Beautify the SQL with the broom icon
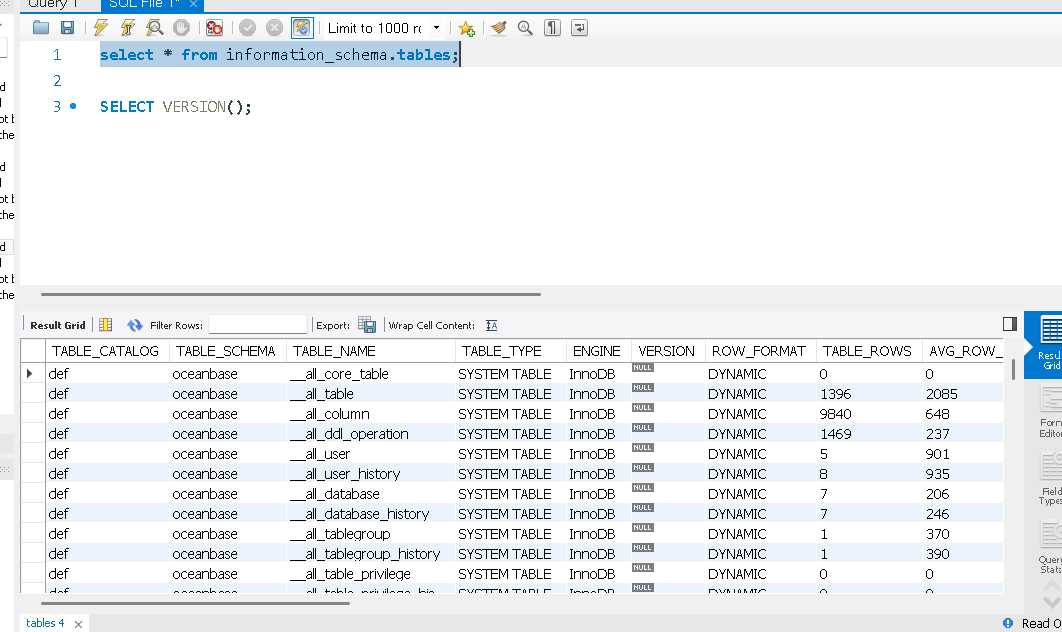This screenshot has height=632, width=1062. pyautogui.click(x=498, y=28)
